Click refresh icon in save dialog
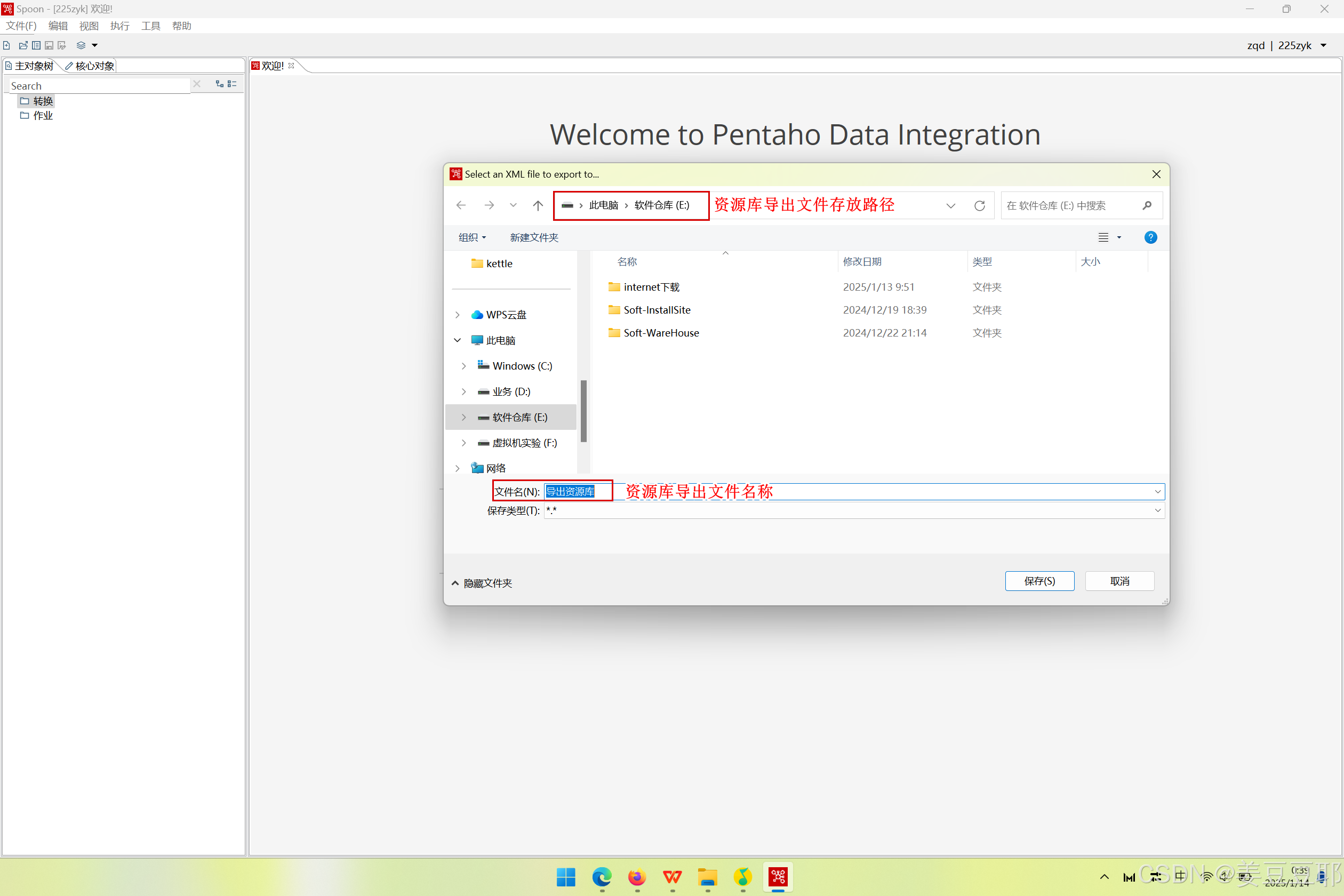The width and height of the screenshot is (1344, 896). 979,206
